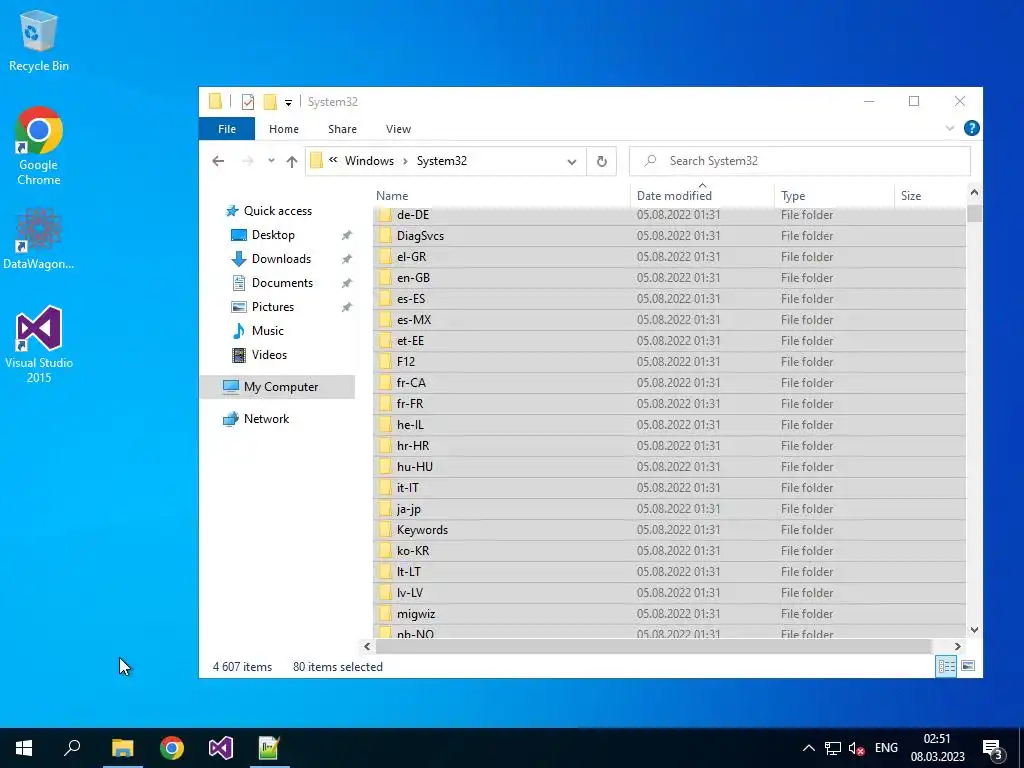Select My Computer in navigation pane
This screenshot has height=768, width=1024.
[280, 387]
